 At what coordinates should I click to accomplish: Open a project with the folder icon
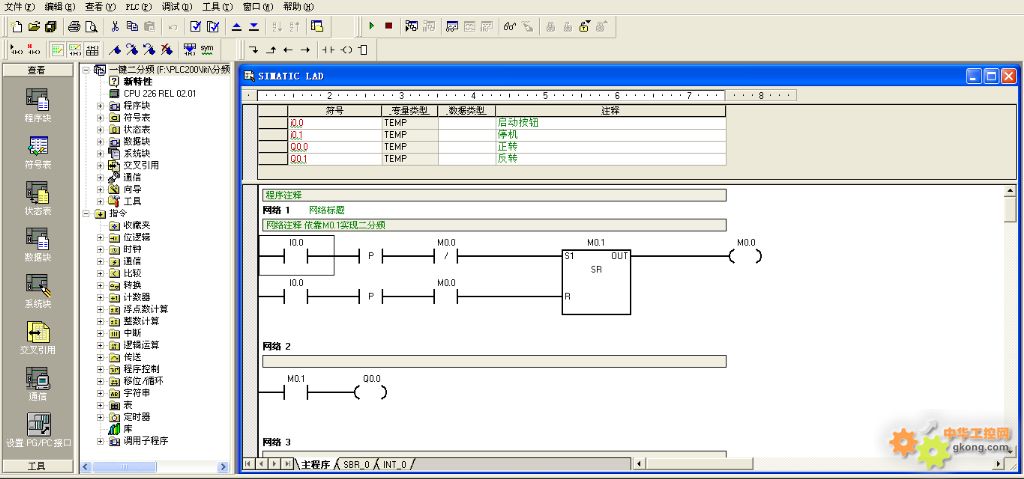pos(34,27)
